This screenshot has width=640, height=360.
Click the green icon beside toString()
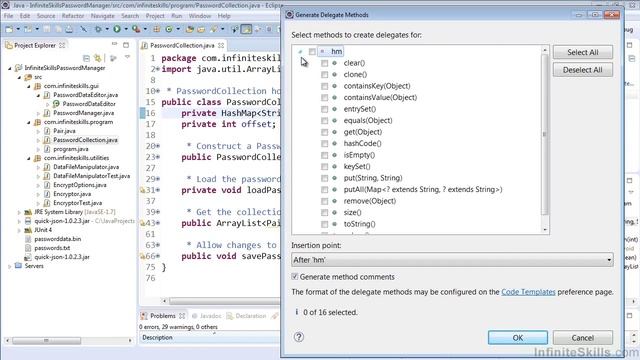tap(335, 224)
